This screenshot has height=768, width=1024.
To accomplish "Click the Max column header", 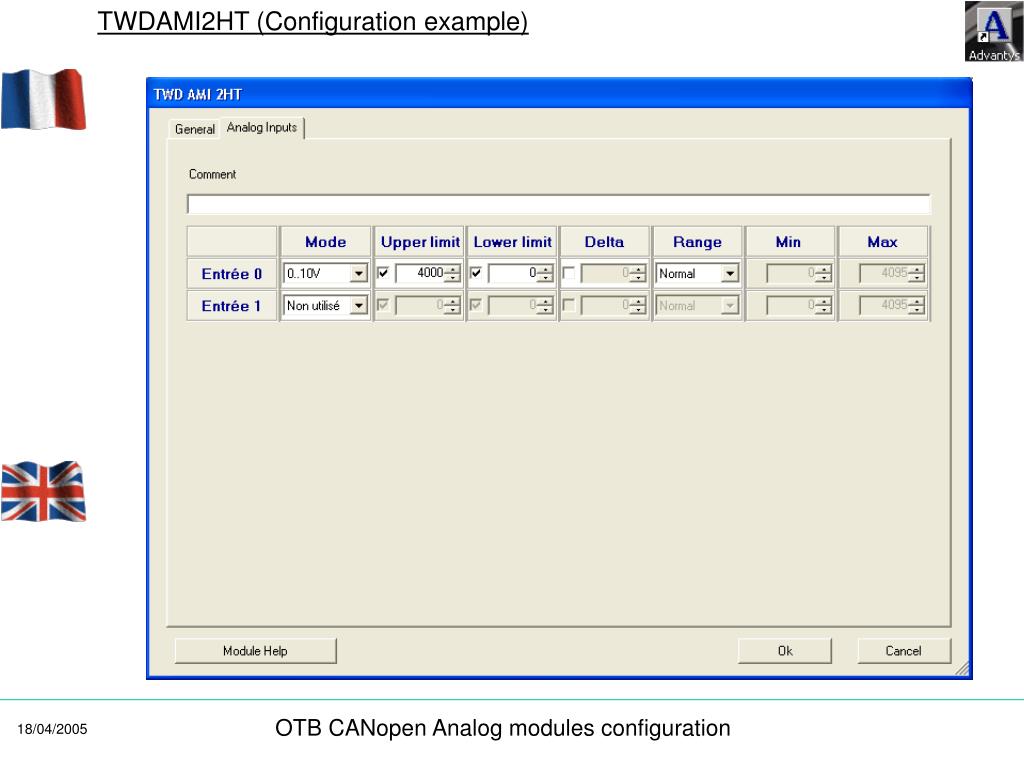I will (882, 242).
